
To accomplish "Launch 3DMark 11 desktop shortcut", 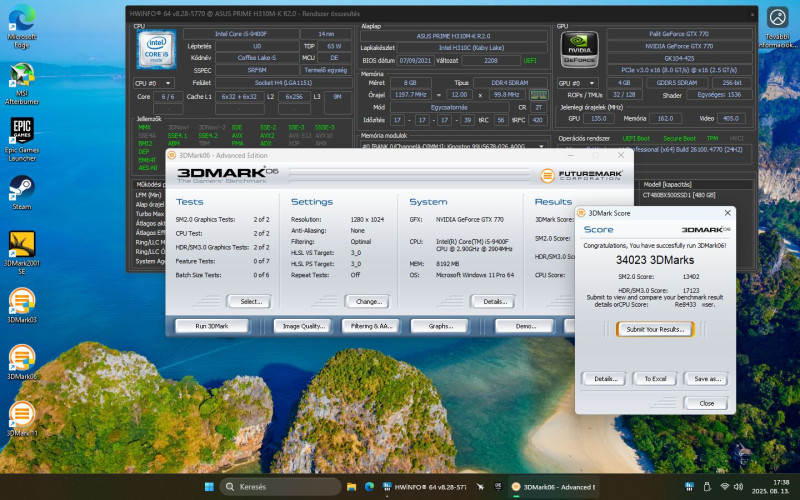I will (22, 418).
